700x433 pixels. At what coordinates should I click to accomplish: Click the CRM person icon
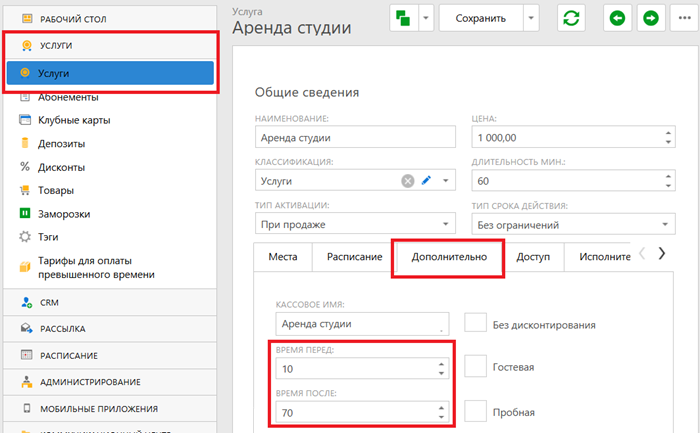tap(27, 302)
